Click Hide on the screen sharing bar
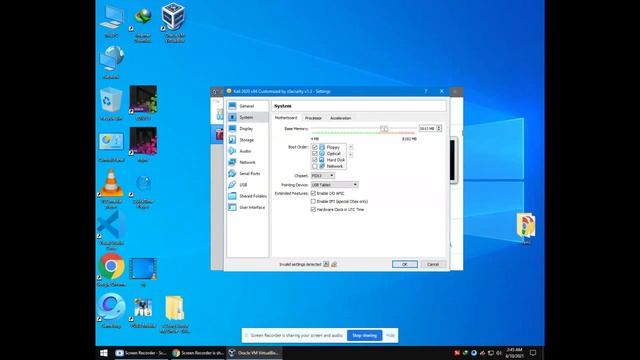640x360 pixels. [x=391, y=336]
